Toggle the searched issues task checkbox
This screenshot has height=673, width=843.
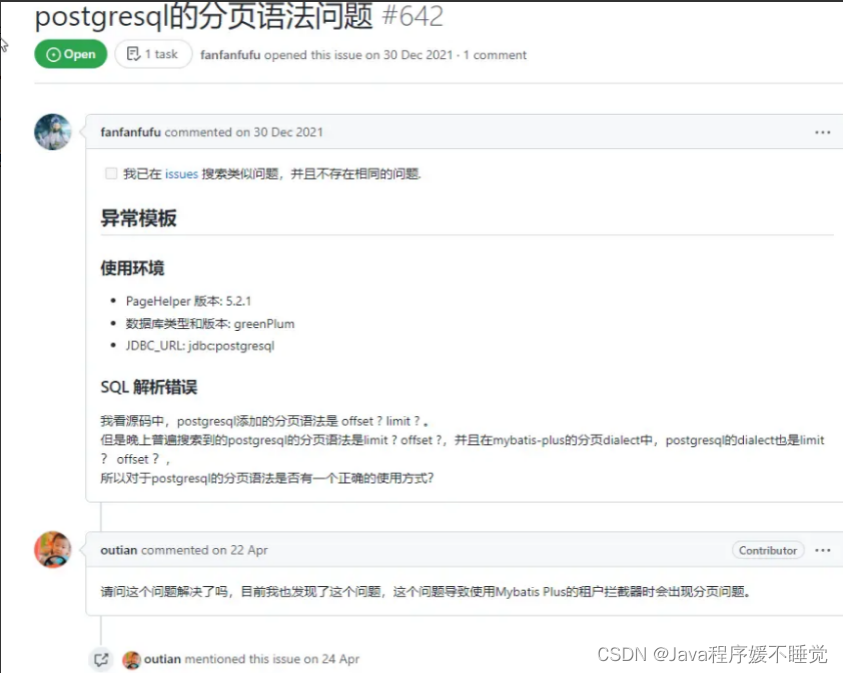pos(111,173)
